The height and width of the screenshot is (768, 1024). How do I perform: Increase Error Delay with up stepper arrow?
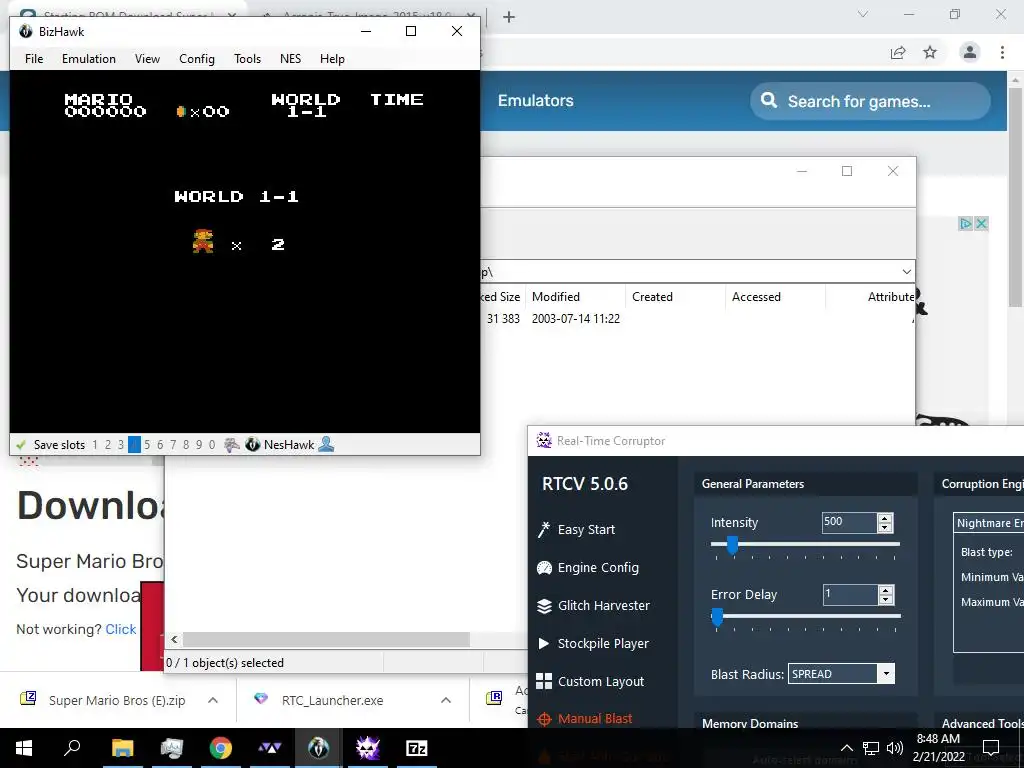coord(886,590)
